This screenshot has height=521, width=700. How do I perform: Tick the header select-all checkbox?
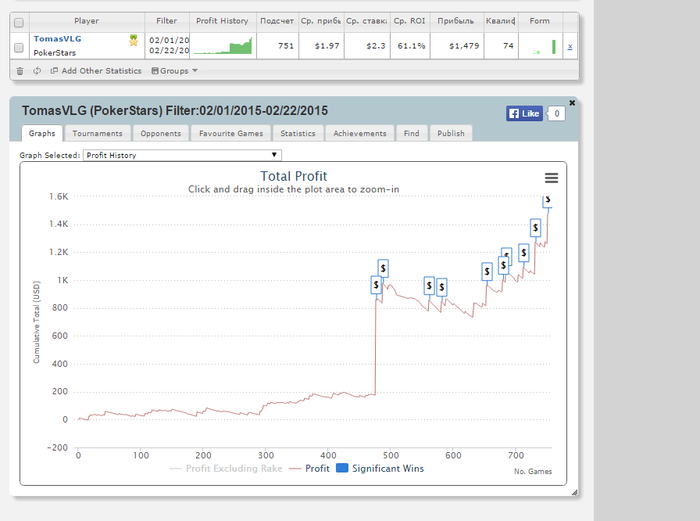click(19, 22)
